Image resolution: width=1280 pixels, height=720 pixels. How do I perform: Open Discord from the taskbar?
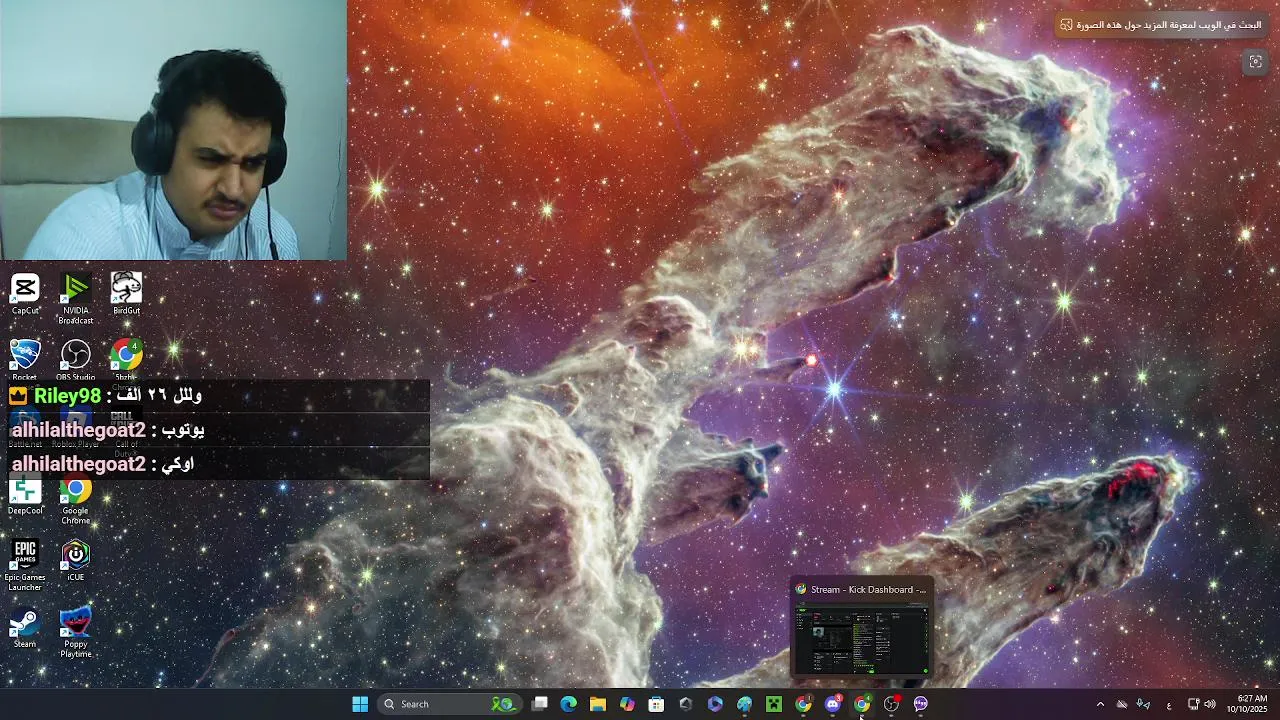832,704
